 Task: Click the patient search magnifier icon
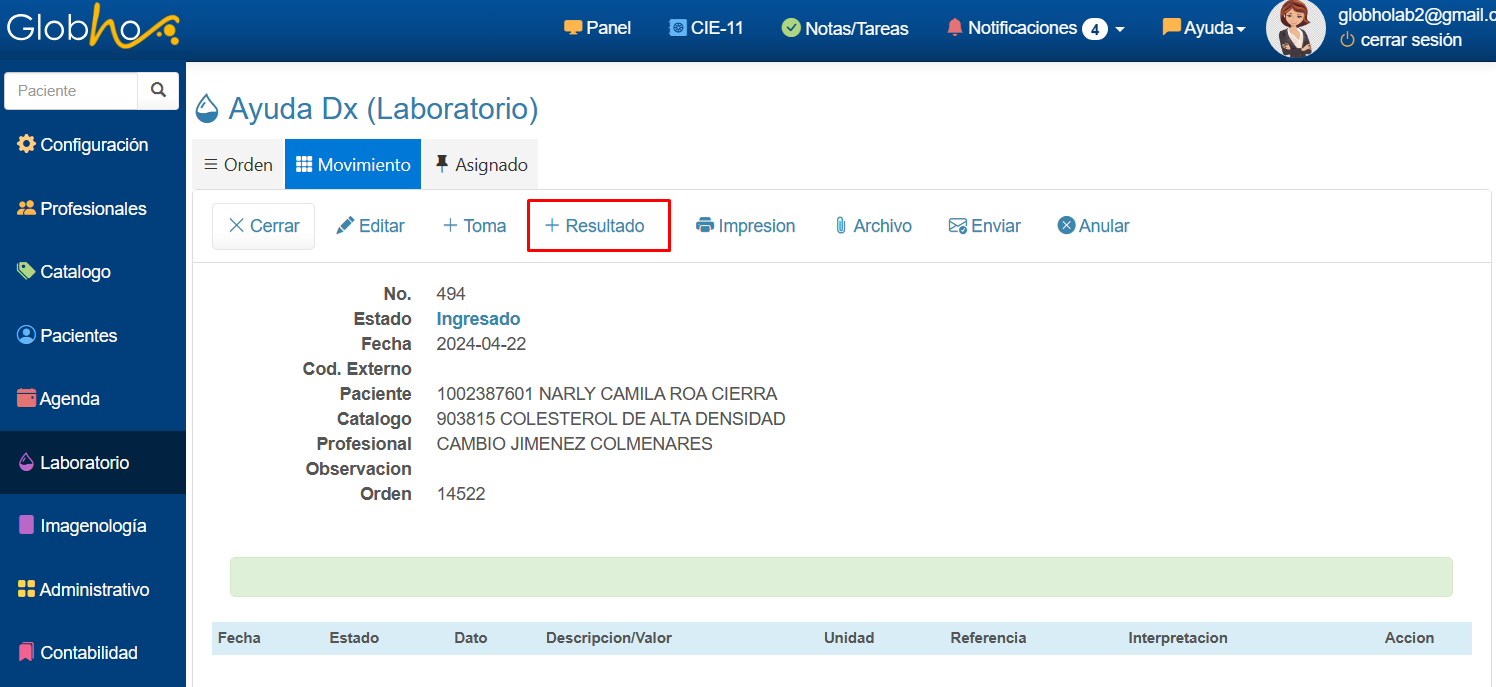158,90
